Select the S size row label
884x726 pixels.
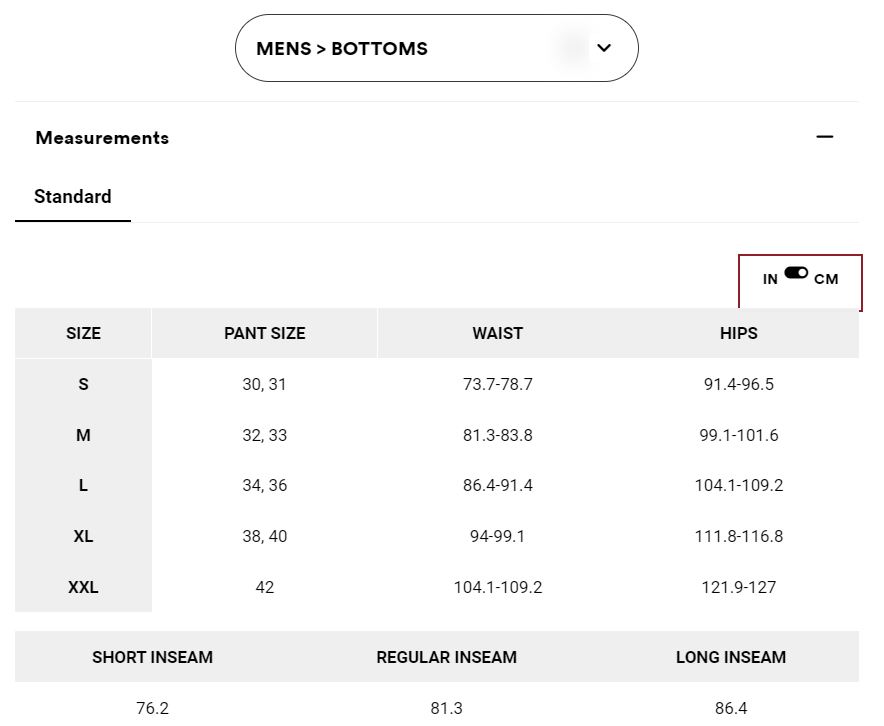click(83, 384)
